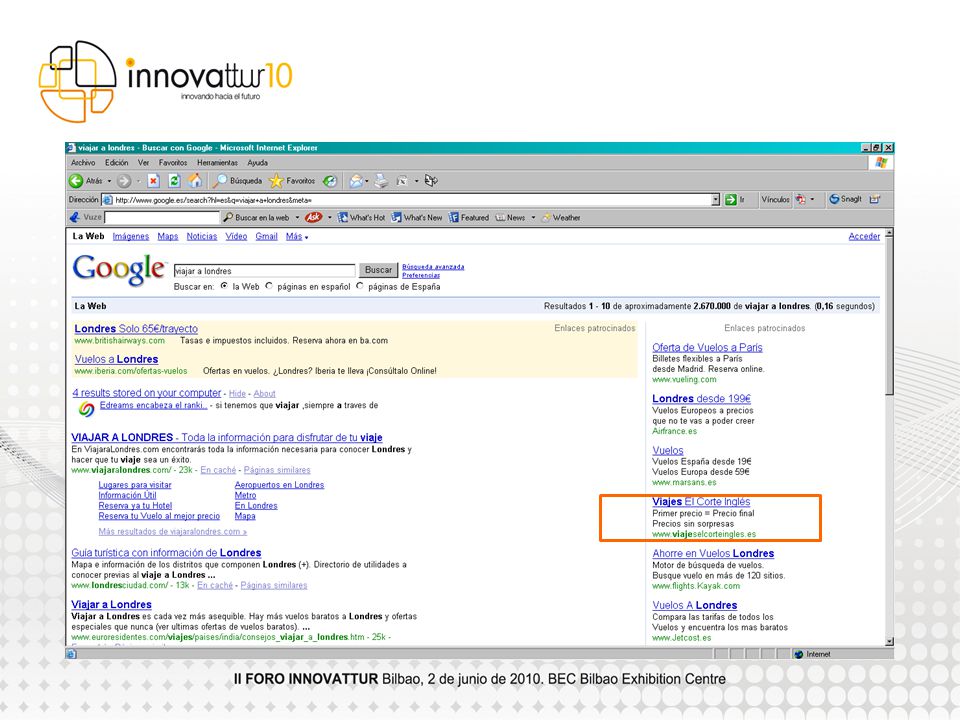The height and width of the screenshot is (720, 960).
Task: Open the Preferencias link
Action: point(421,276)
